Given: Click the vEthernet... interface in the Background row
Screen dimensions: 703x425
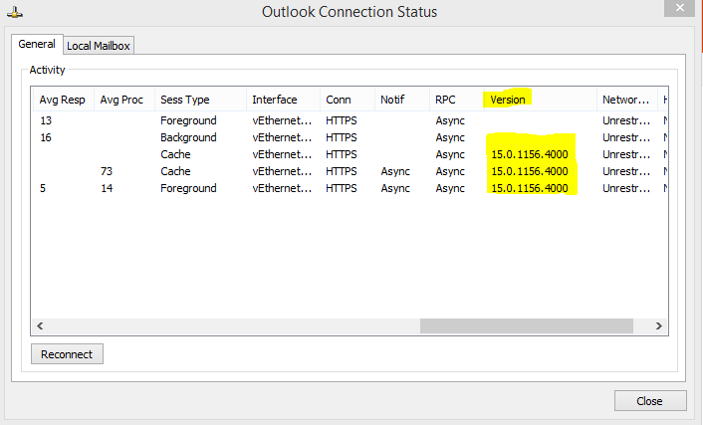Looking at the screenshot, I should tap(282, 138).
